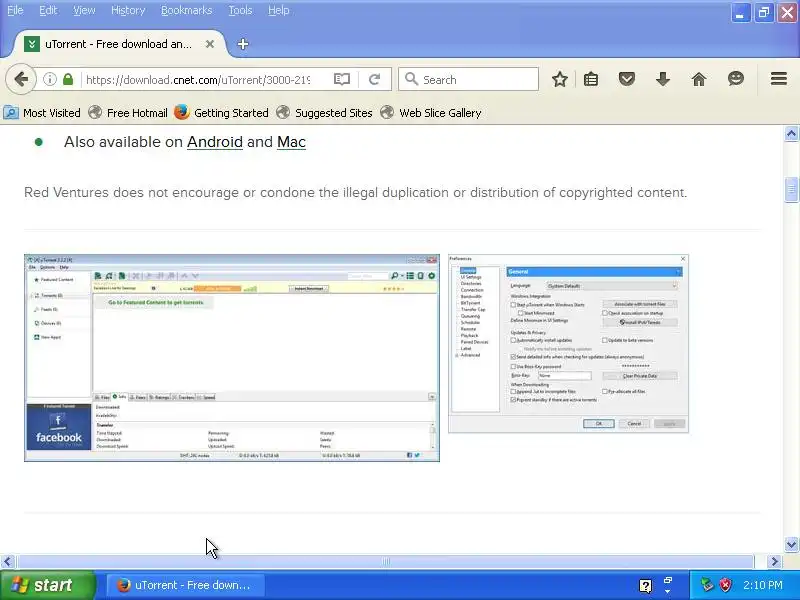Click the red security shield tray icon
Screen dimensions: 800x600
click(726, 585)
